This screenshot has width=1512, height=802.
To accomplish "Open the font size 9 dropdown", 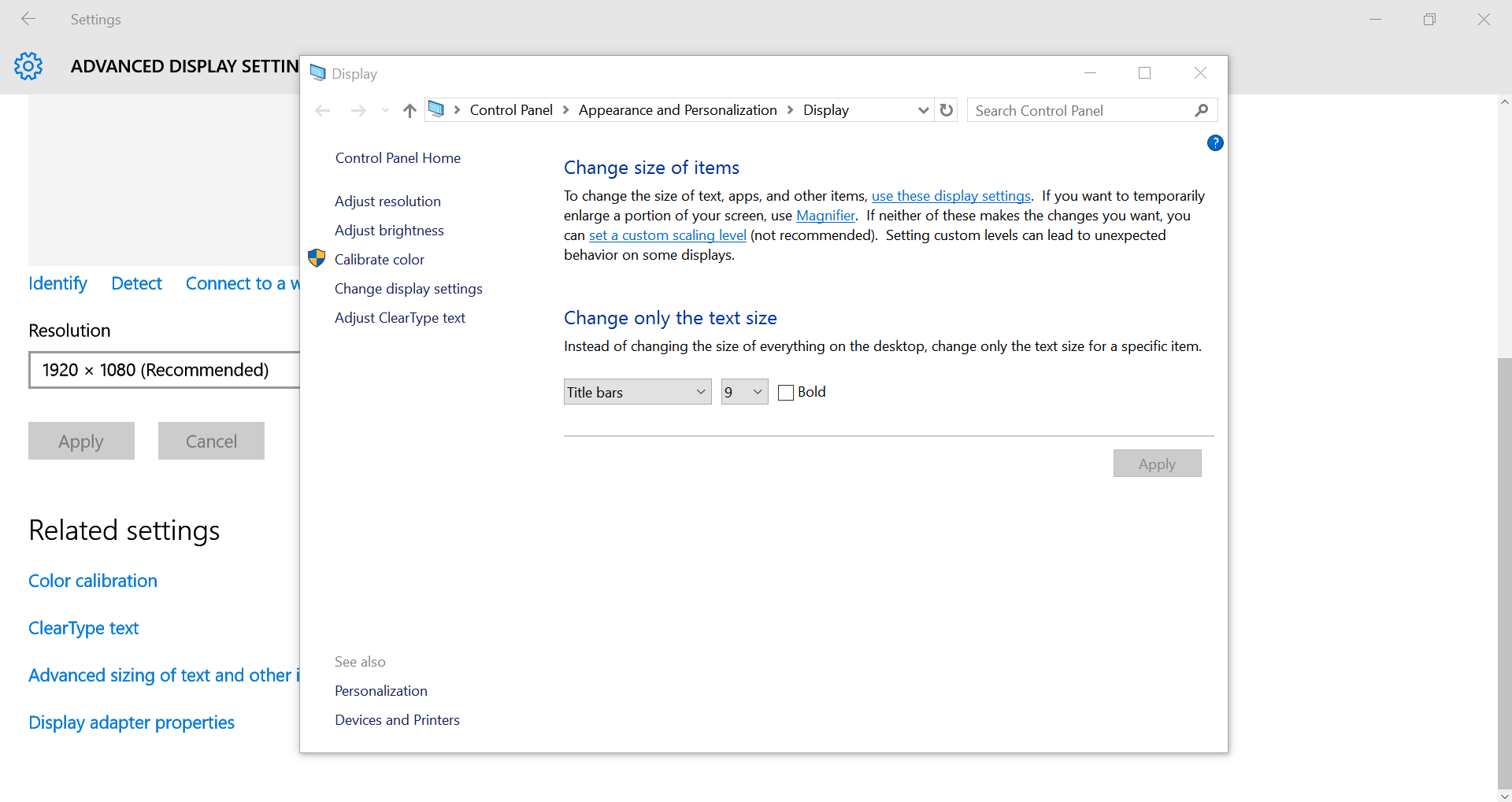I will tap(745, 392).
